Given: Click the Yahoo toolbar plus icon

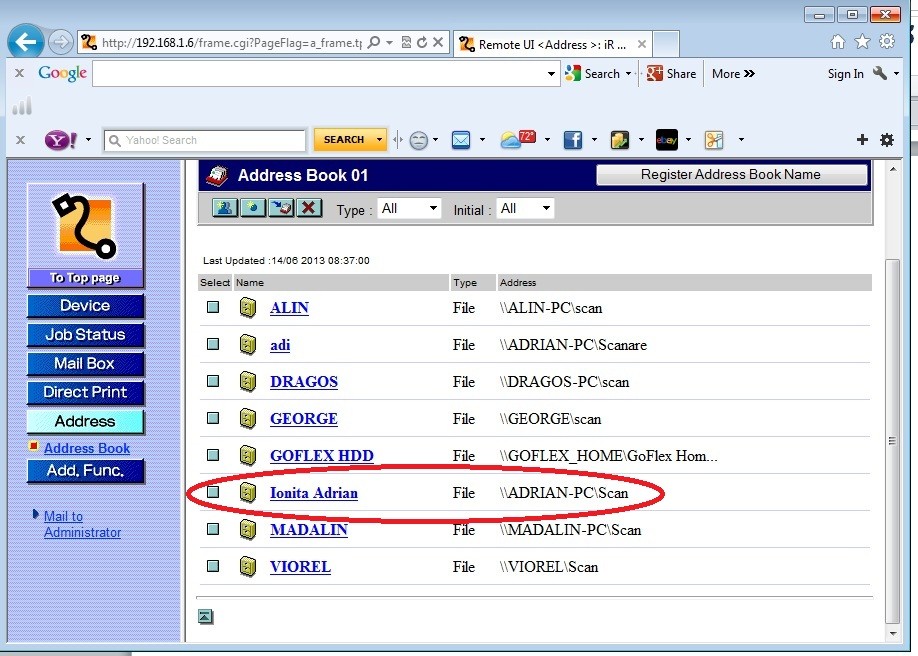Looking at the screenshot, I should (862, 139).
